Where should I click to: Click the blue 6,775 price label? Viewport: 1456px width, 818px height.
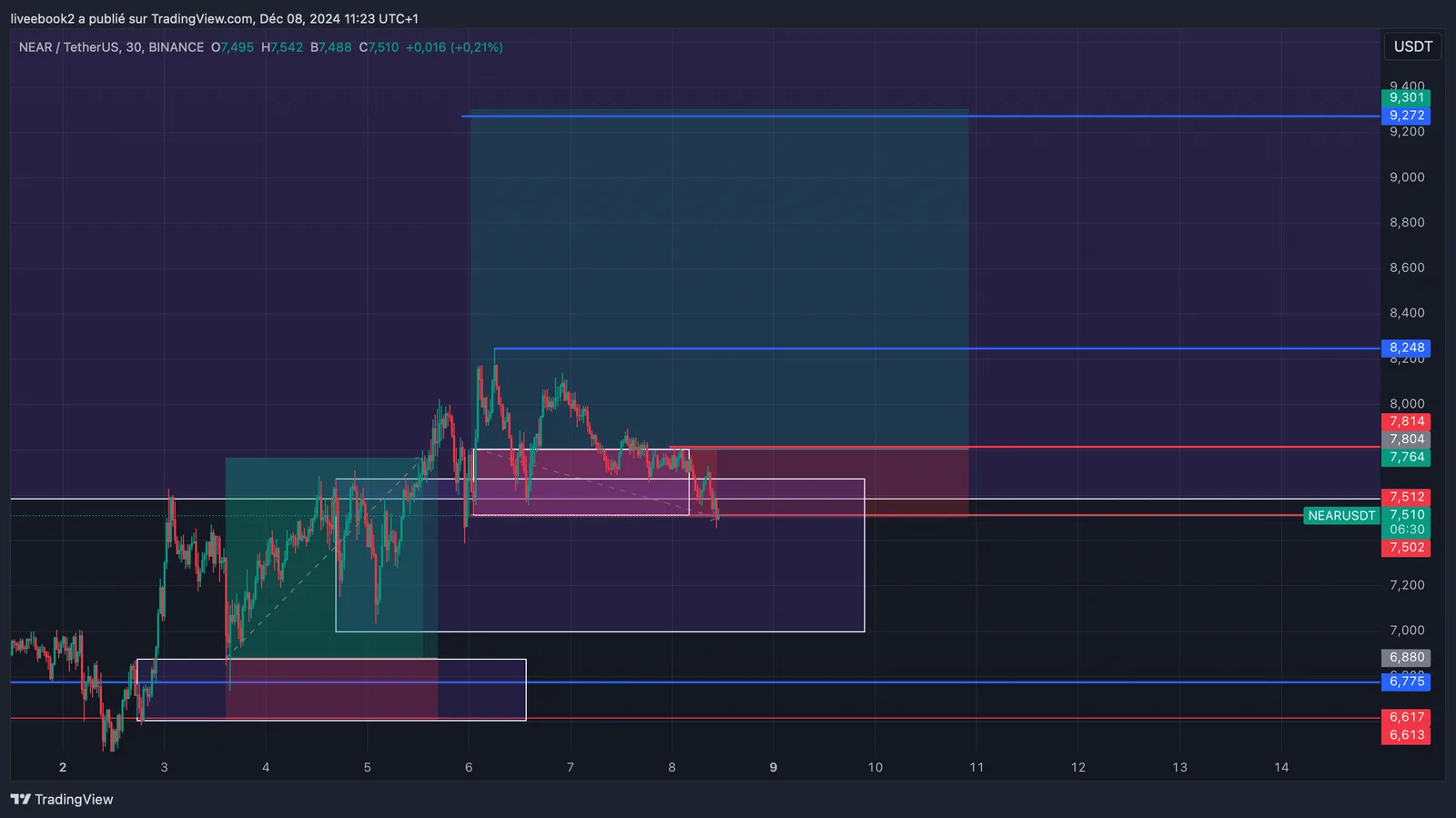[1406, 682]
